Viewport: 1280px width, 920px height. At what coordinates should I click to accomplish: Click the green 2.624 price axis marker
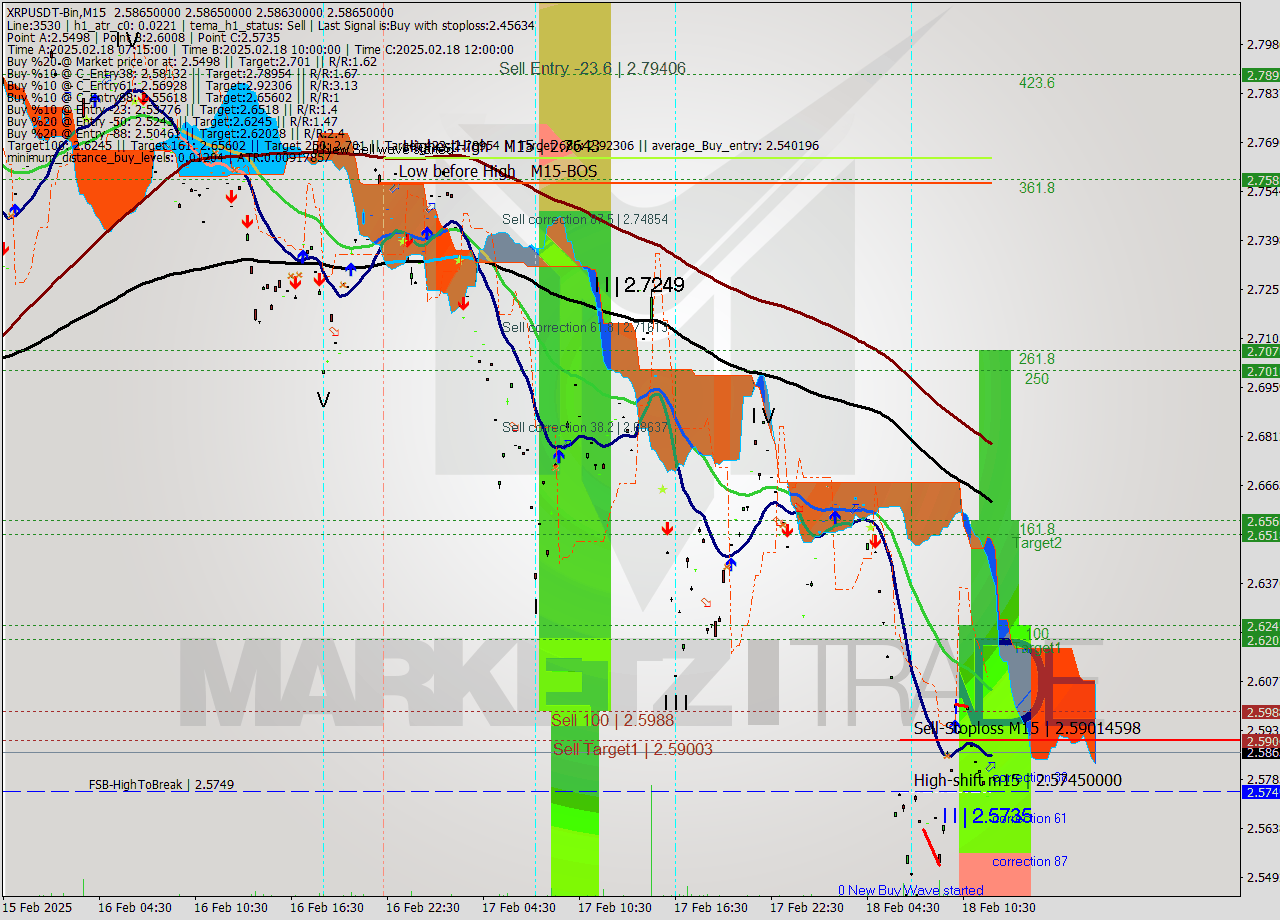(x=1260, y=626)
